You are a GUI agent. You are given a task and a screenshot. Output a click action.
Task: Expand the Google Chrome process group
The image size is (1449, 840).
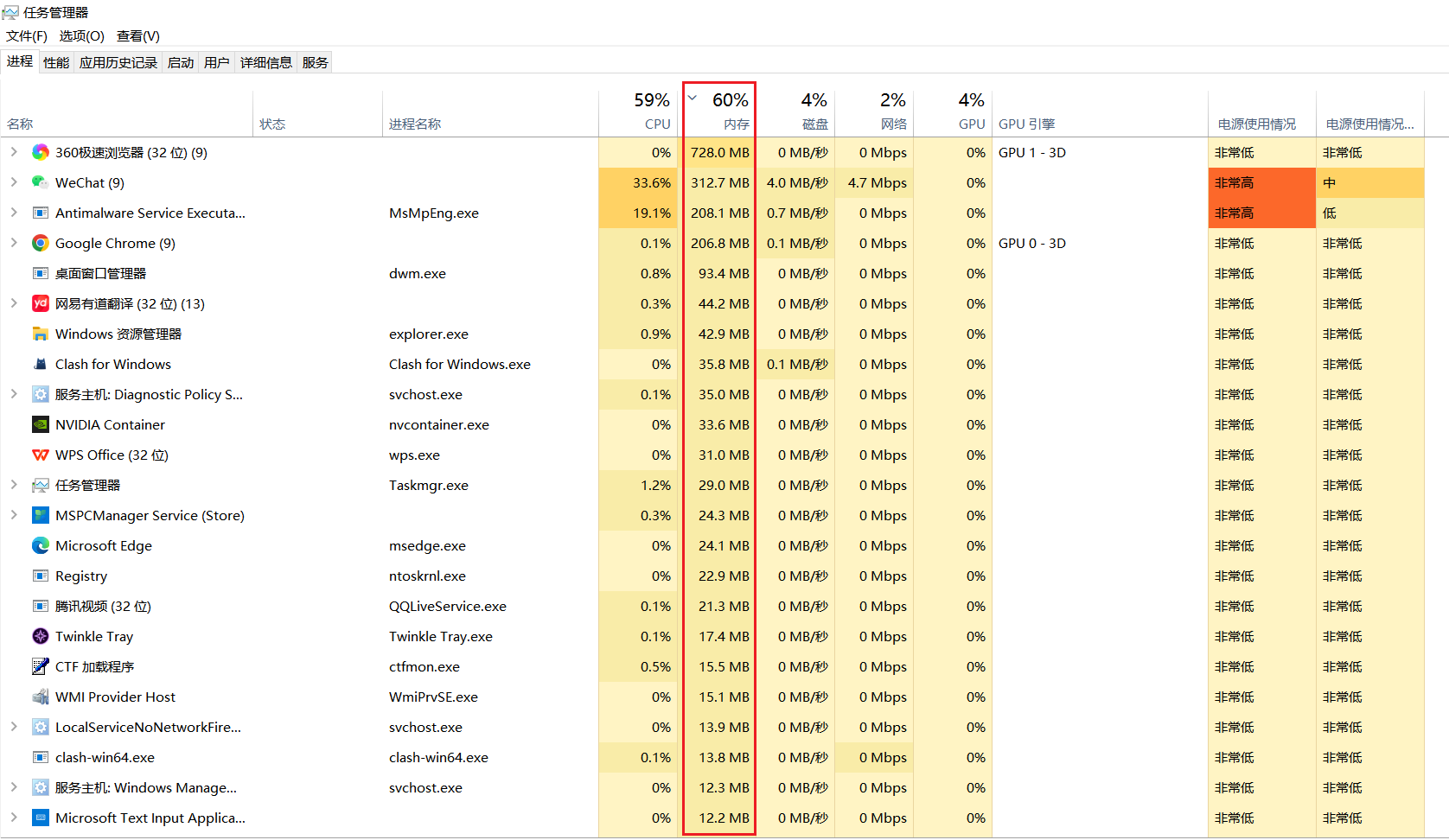click(x=14, y=243)
